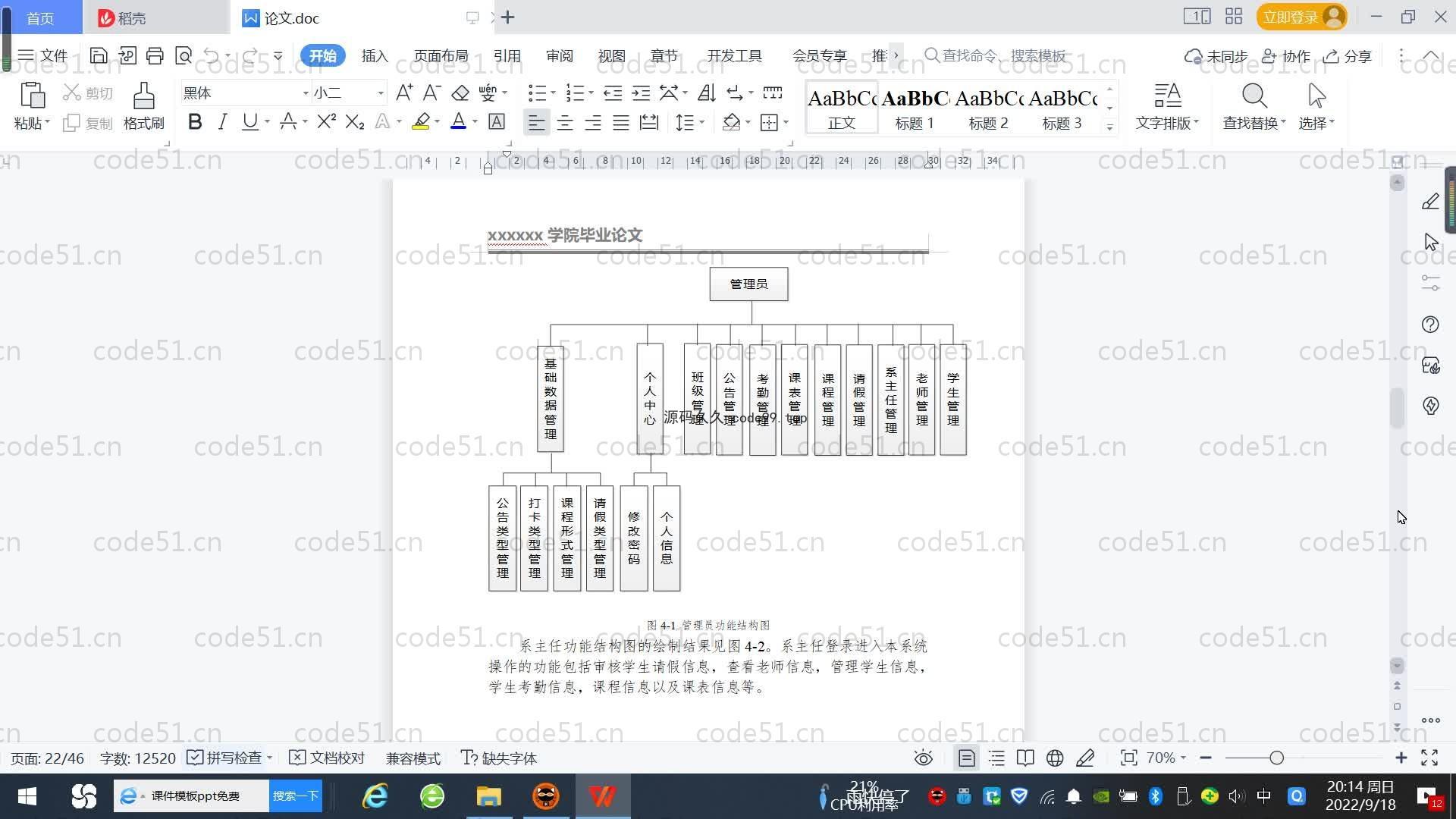Expand the font name dropdown
The height and width of the screenshot is (819, 1456).
click(x=306, y=93)
